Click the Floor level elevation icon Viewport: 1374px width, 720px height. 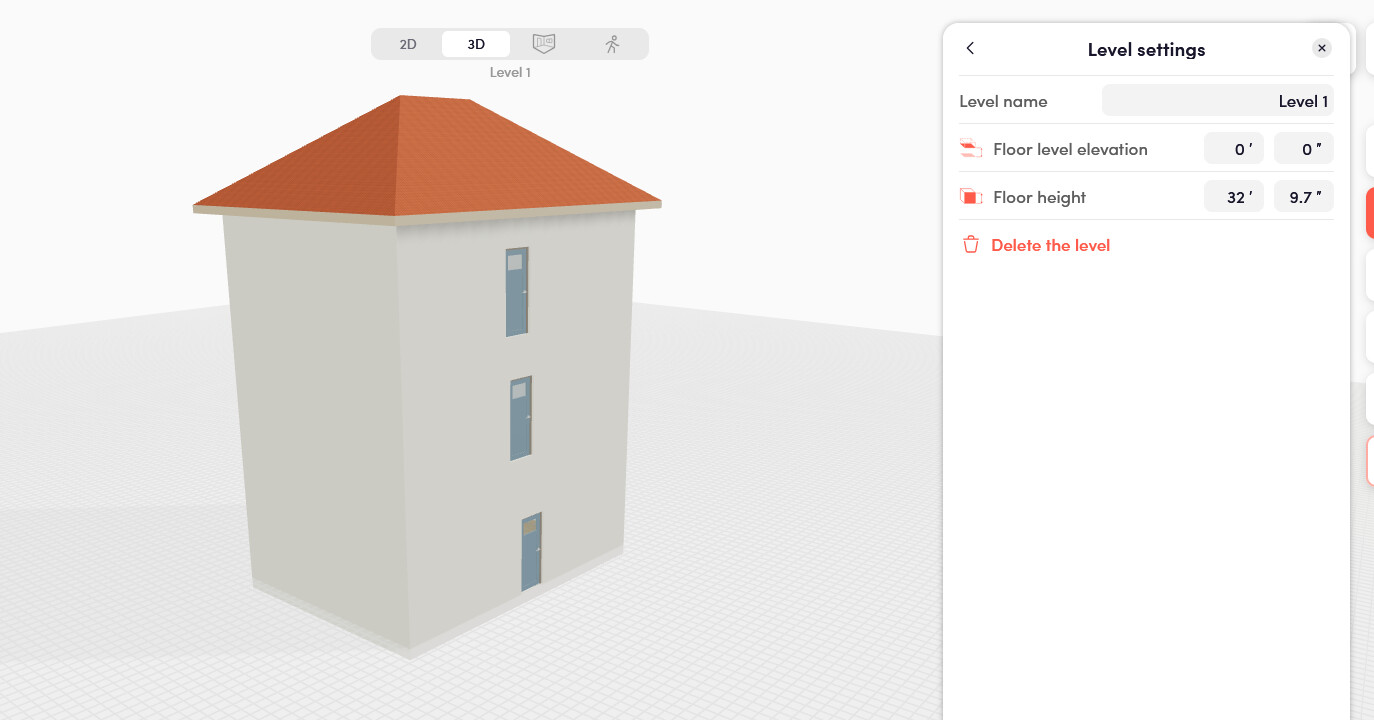click(970, 149)
